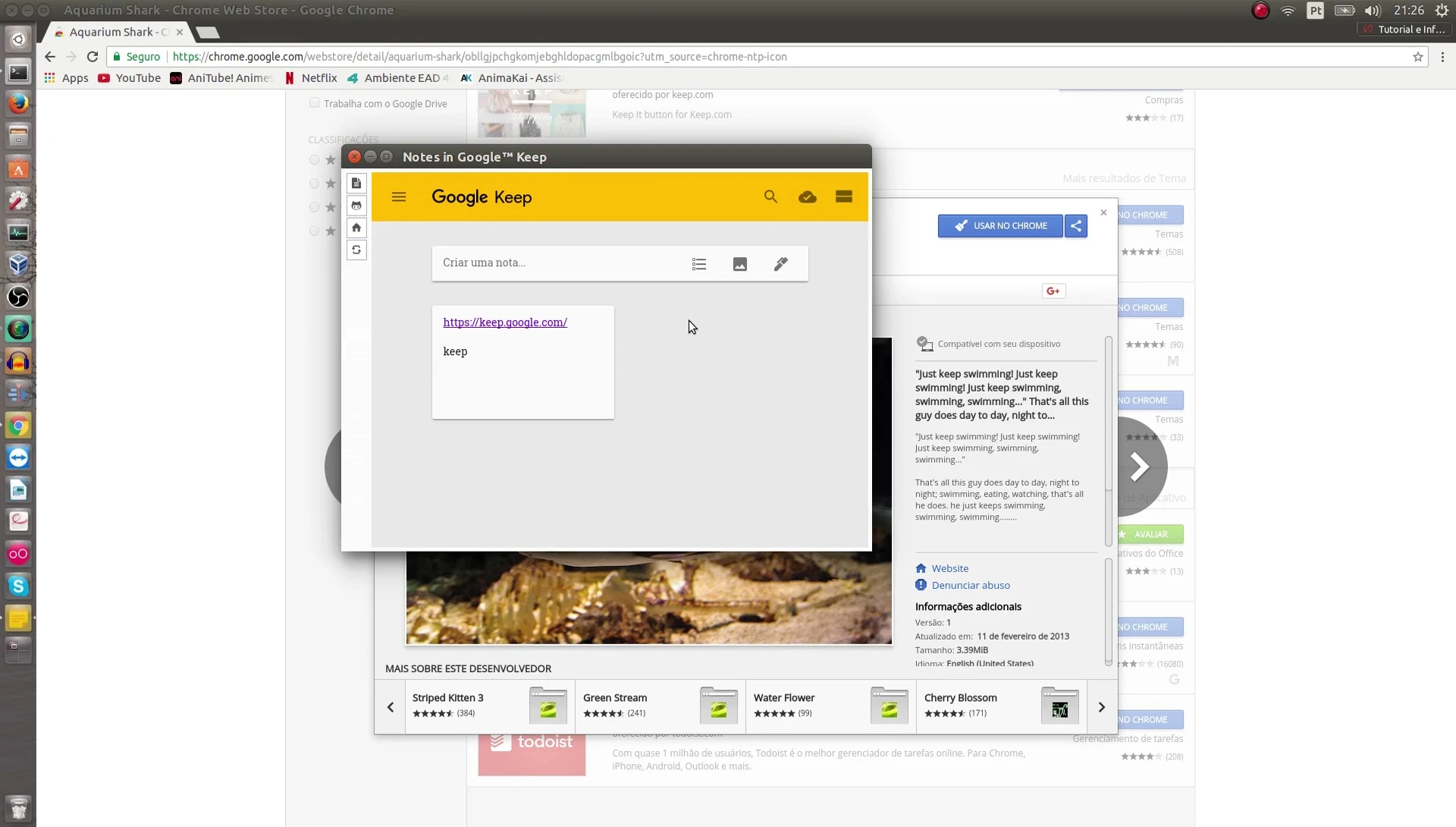
Task: Open Skype from the launcher
Action: click(x=18, y=586)
